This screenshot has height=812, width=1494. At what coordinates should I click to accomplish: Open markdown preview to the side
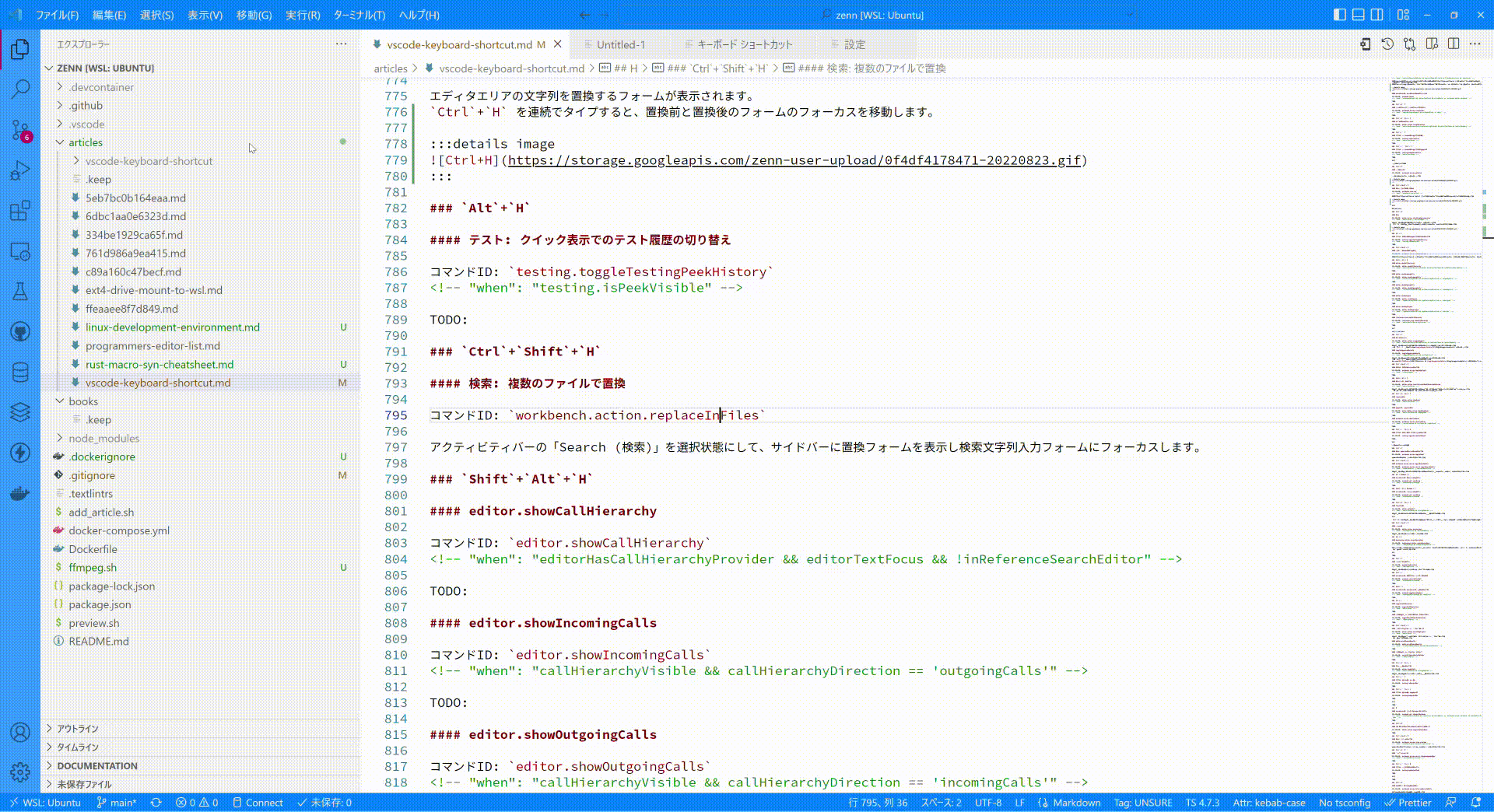tap(1432, 44)
